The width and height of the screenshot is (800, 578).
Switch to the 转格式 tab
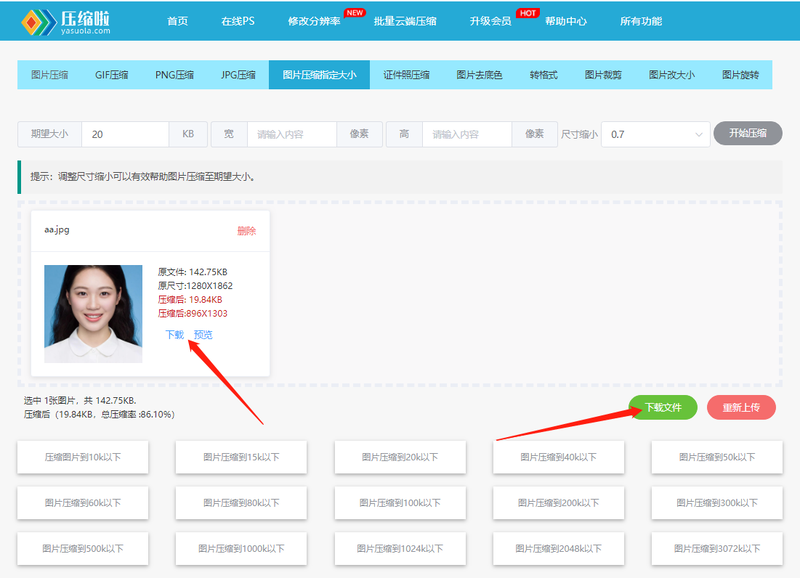click(544, 75)
